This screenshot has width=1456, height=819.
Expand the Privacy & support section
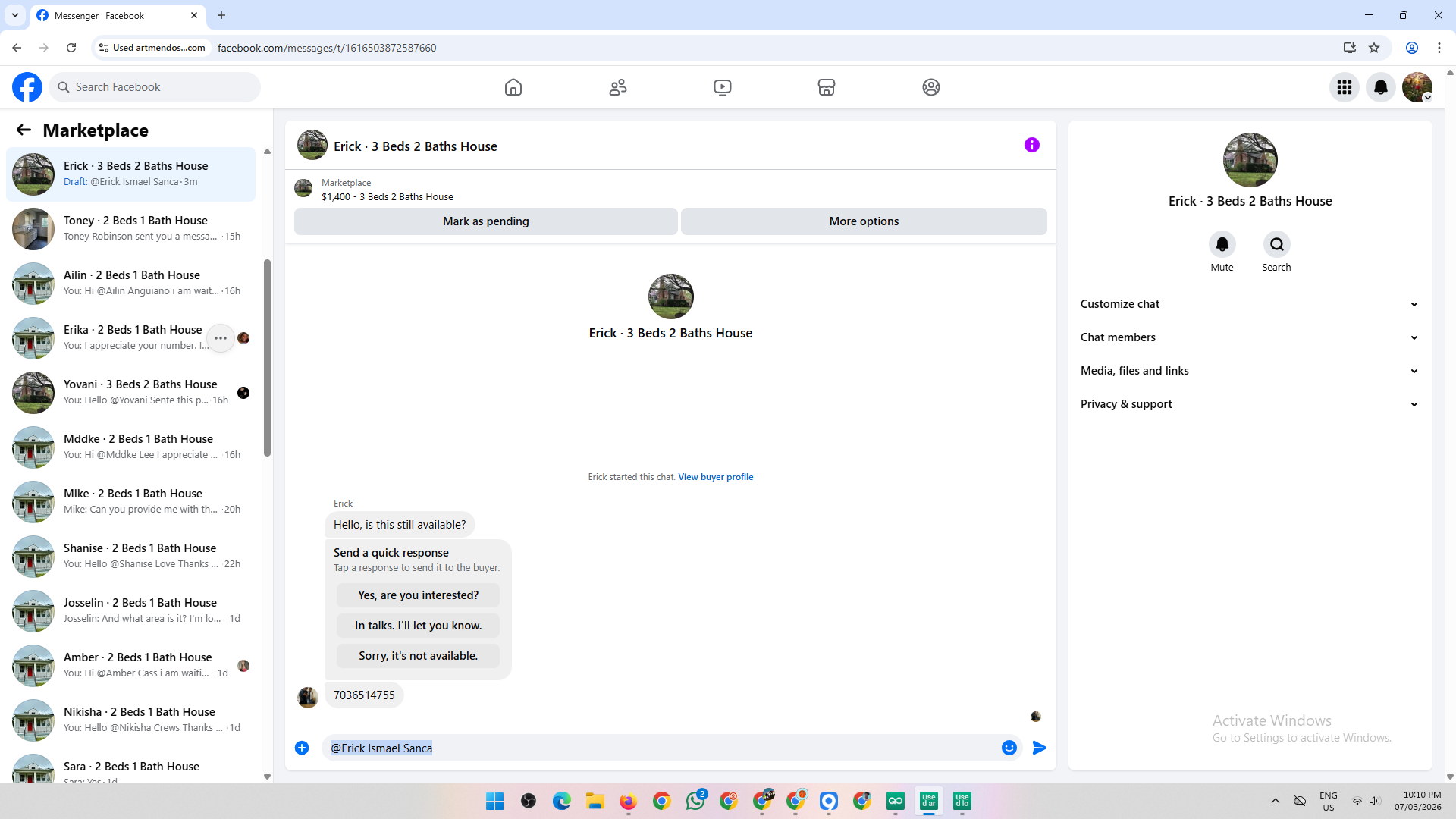point(1250,404)
